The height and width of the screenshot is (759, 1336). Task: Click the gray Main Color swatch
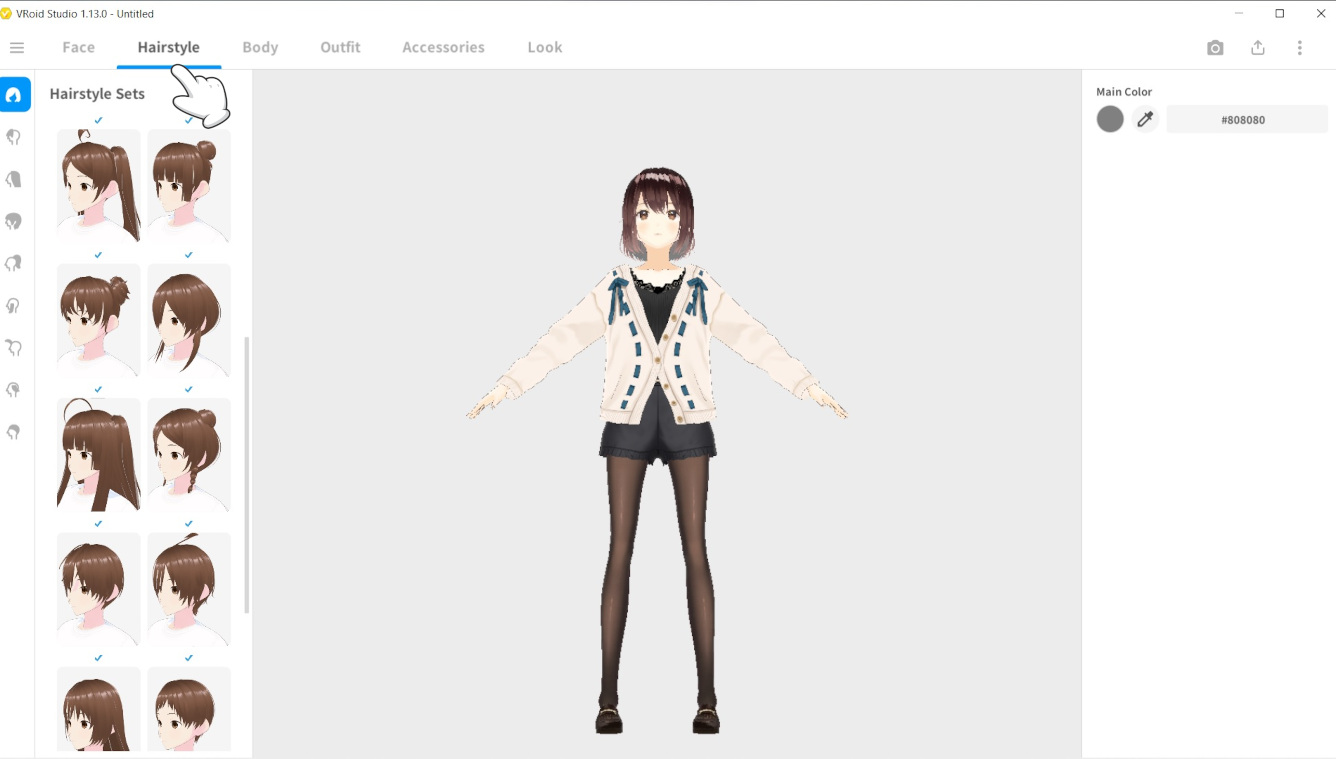[x=1110, y=118]
